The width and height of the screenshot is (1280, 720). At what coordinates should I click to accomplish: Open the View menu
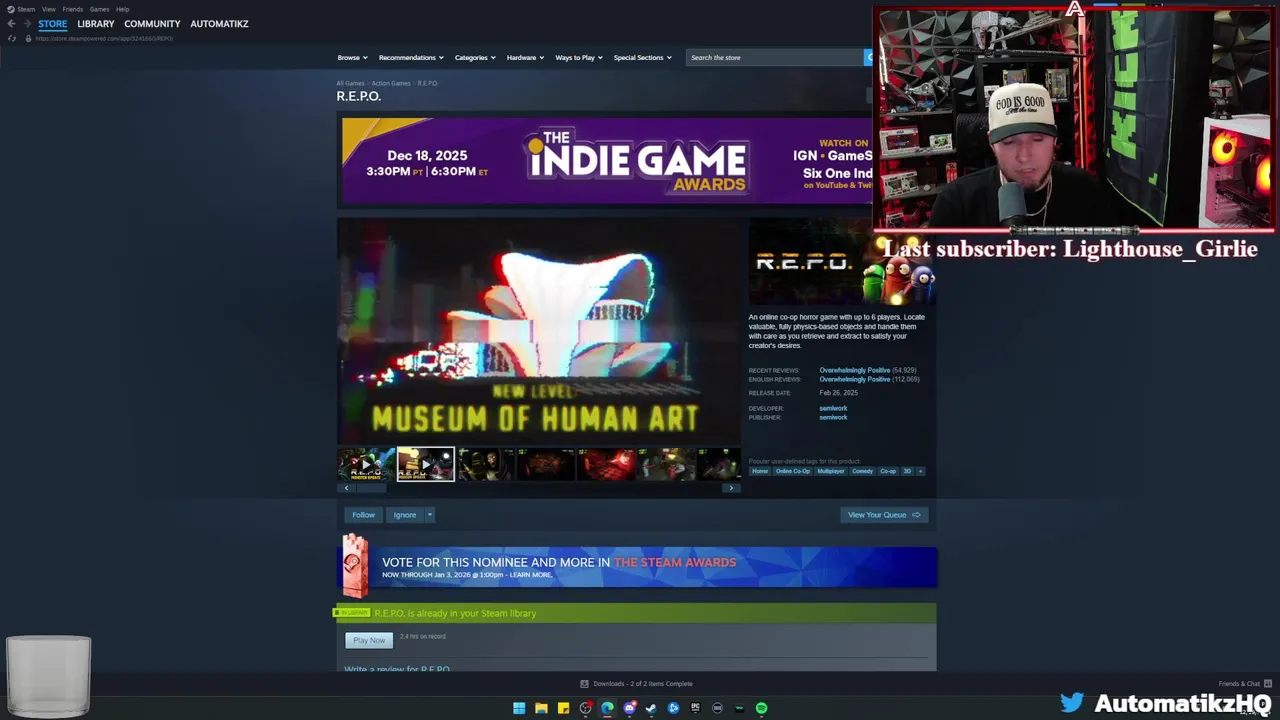point(48,9)
